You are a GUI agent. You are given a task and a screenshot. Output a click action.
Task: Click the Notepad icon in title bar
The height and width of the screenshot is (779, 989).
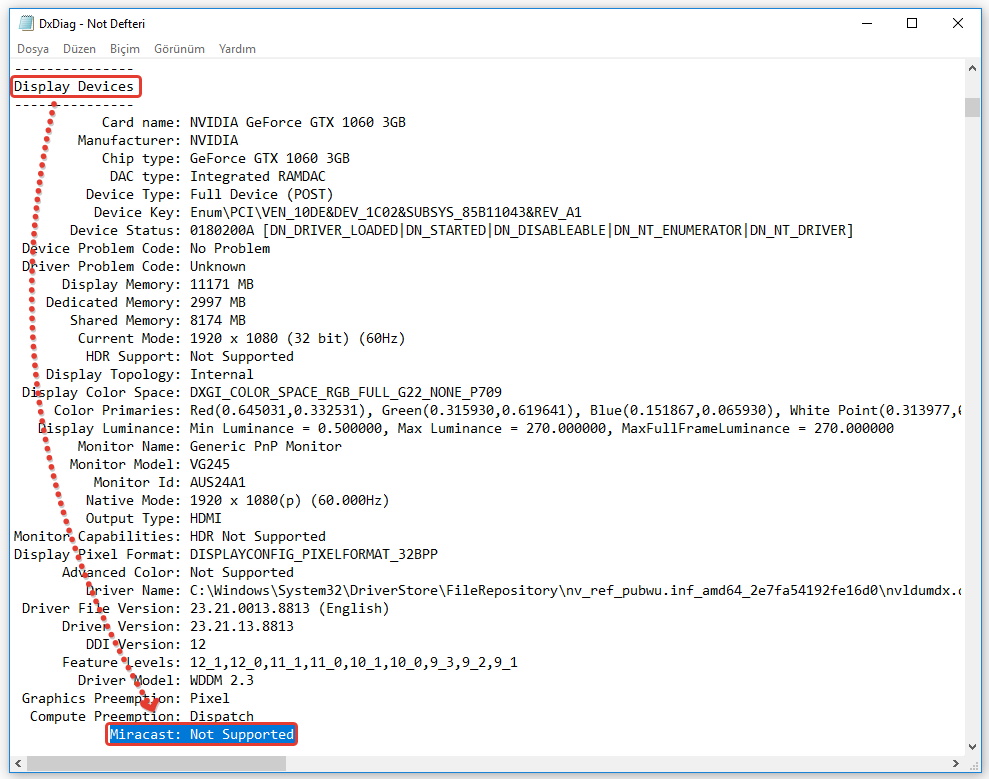[27, 23]
